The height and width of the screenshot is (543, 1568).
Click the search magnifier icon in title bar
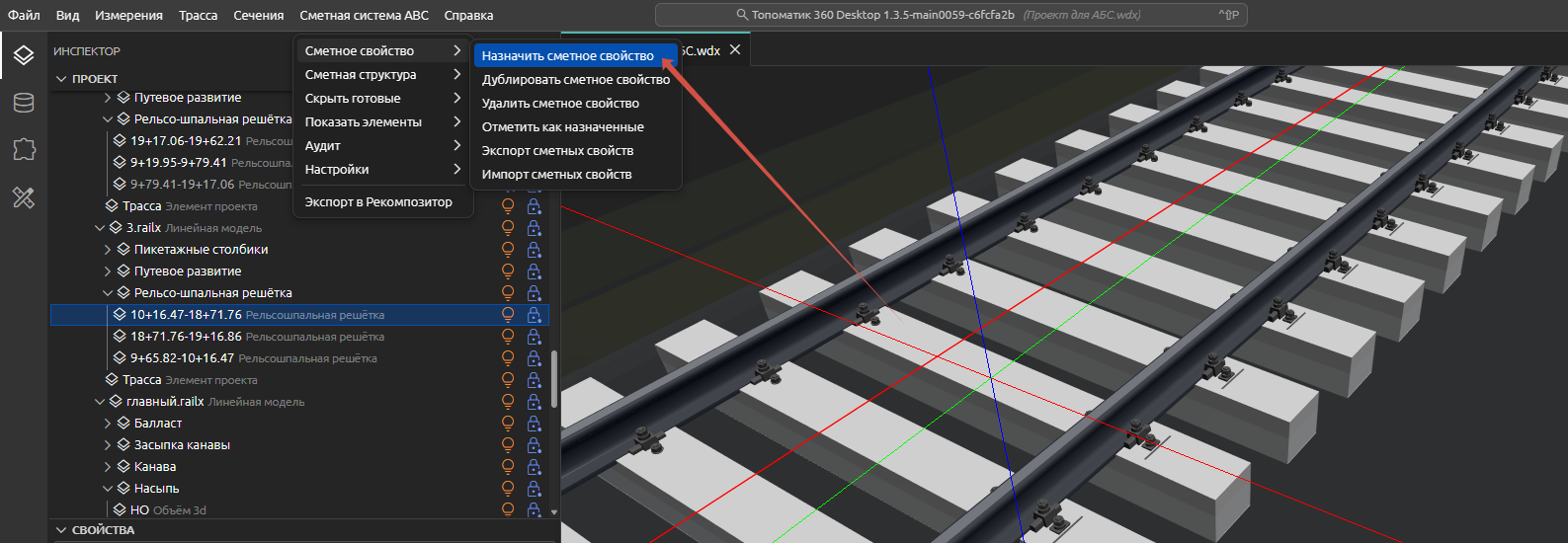tap(742, 15)
